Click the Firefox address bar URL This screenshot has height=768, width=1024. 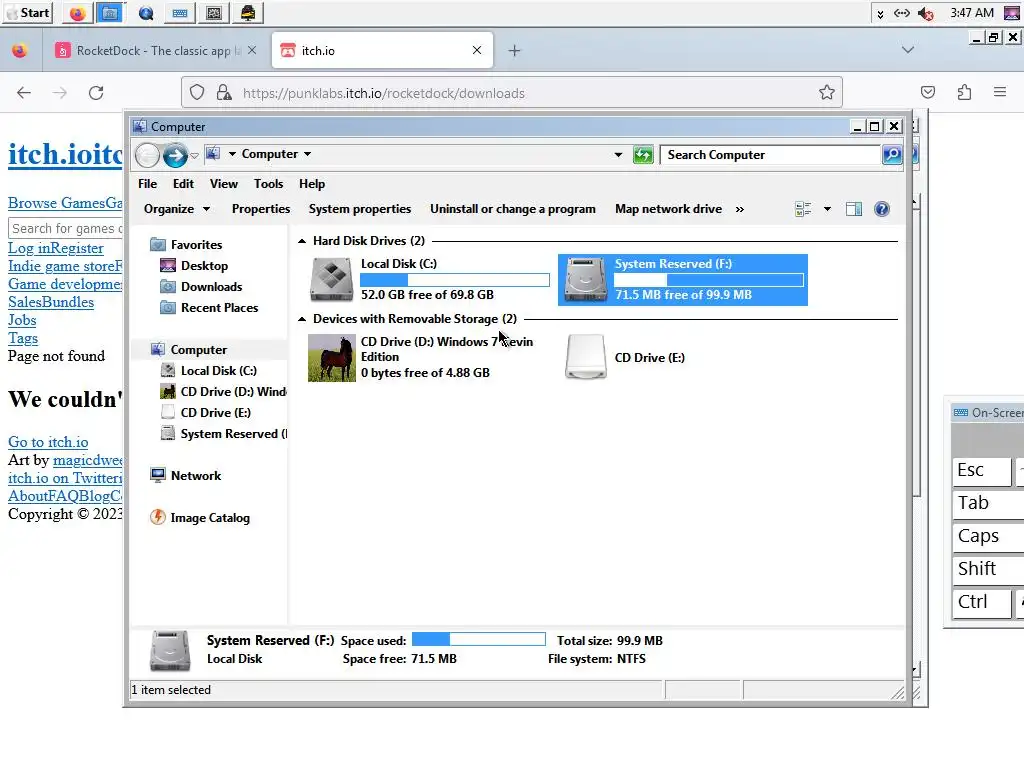tap(383, 93)
